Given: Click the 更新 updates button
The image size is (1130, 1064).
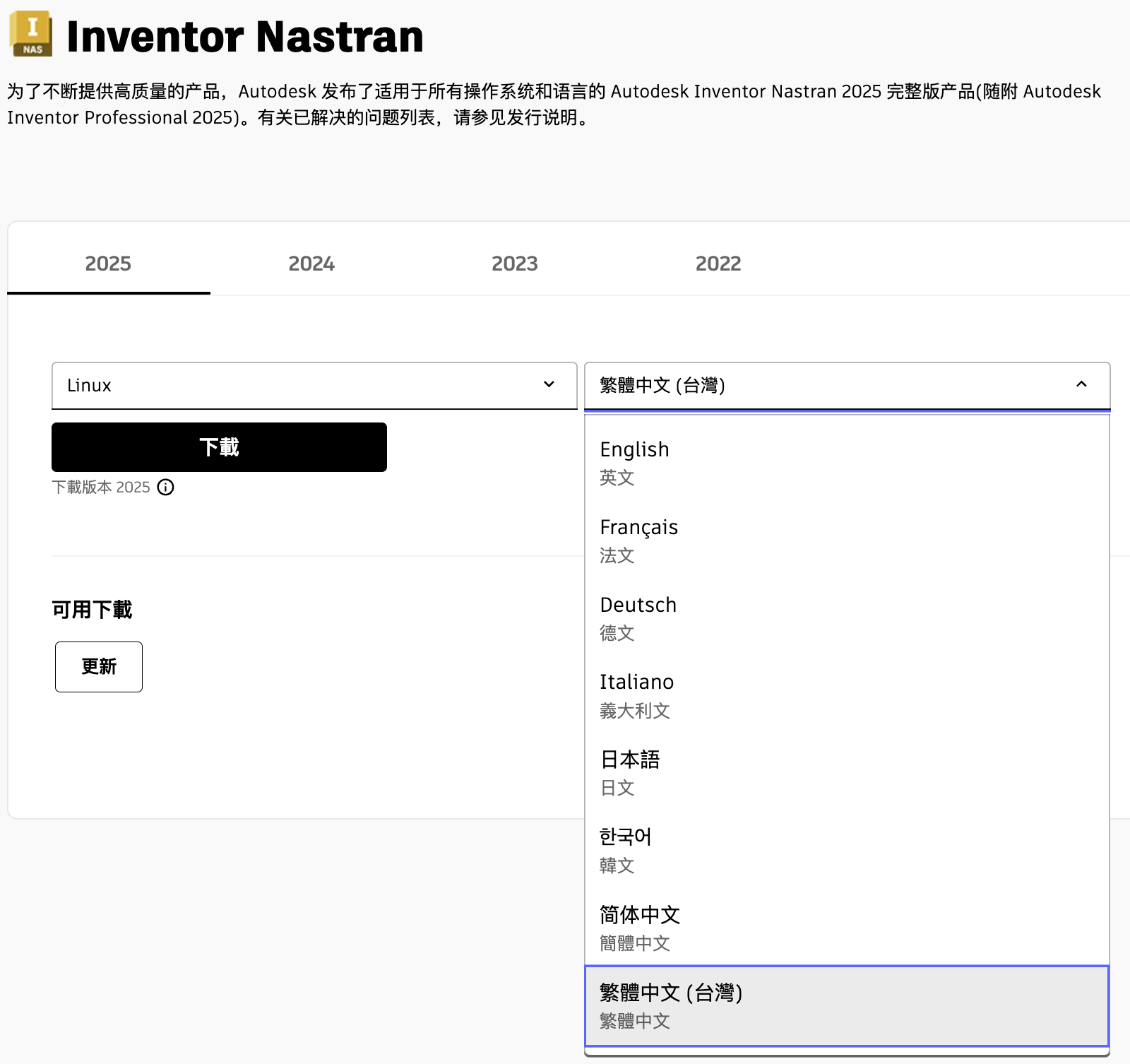Looking at the screenshot, I should (x=99, y=667).
